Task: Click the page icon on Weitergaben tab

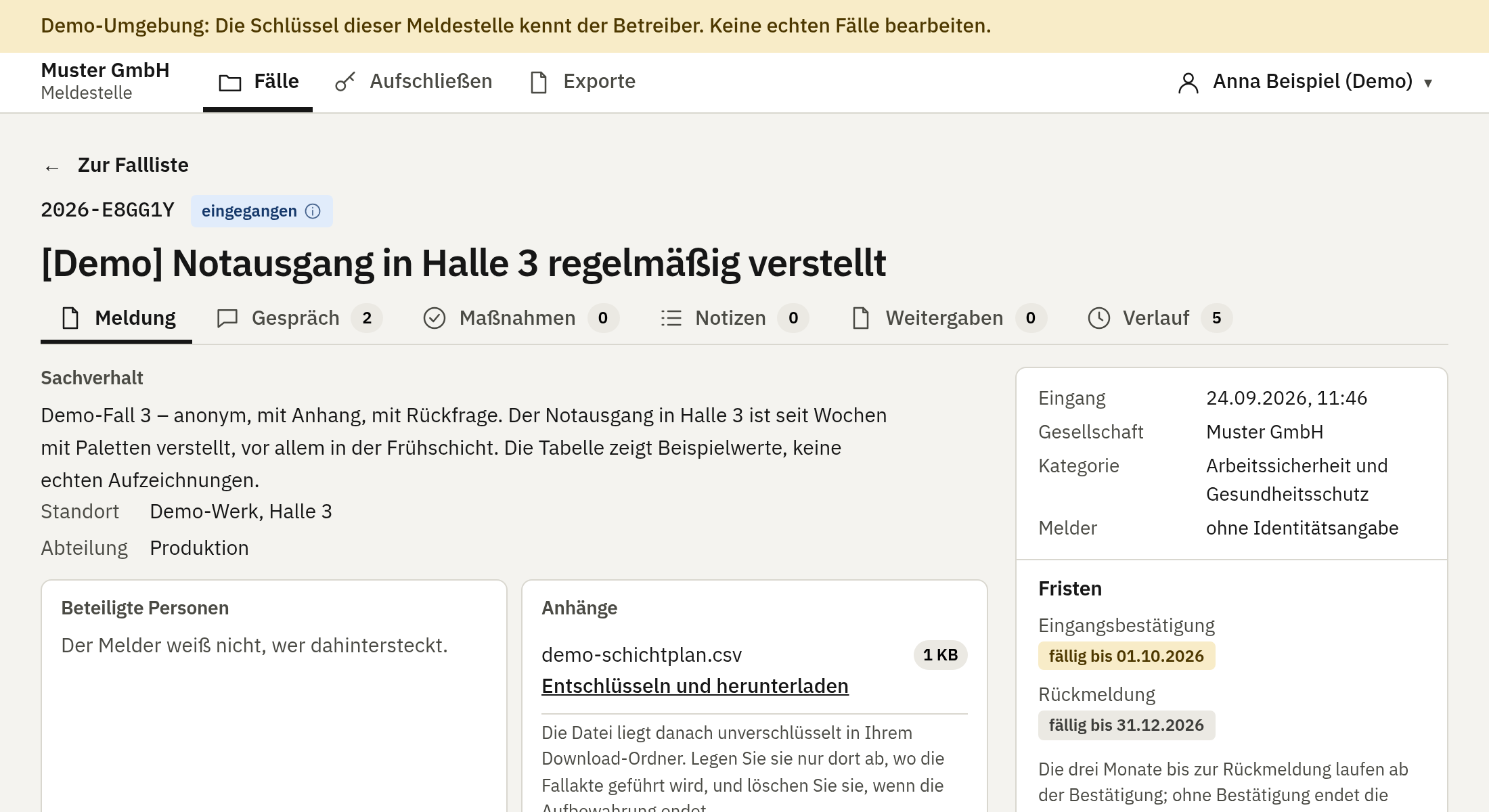Action: tap(861, 317)
